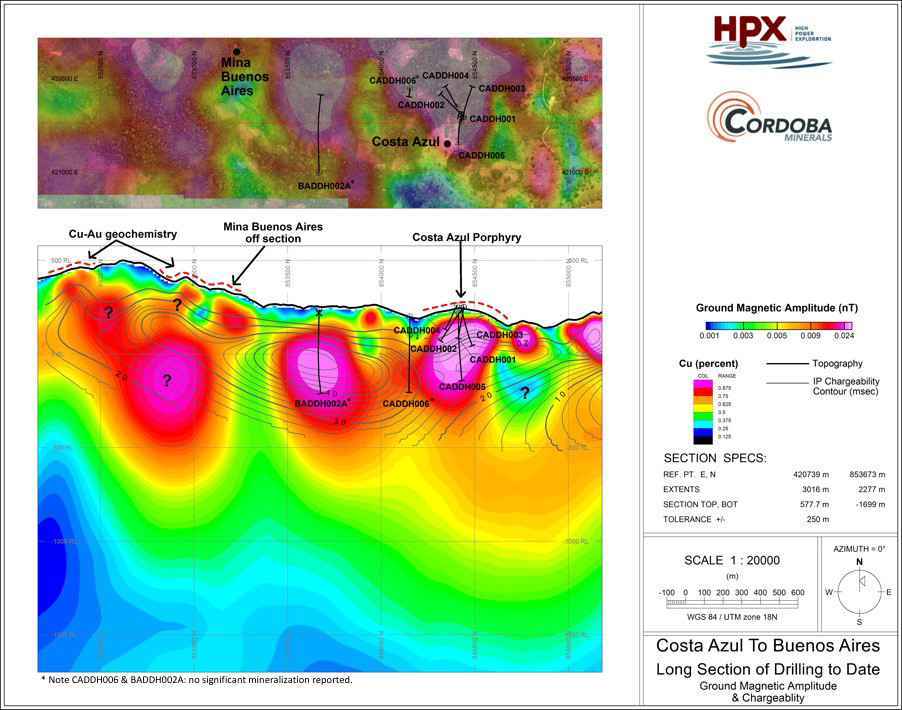This screenshot has height=710, width=902.
Task: Click the north arrow compass symbol
Action: coord(858,592)
